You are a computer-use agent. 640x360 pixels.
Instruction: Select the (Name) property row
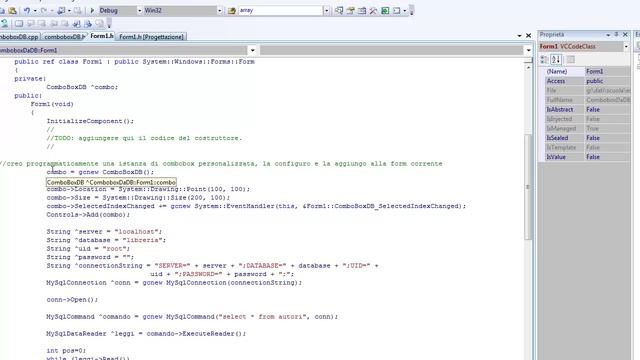coord(588,71)
